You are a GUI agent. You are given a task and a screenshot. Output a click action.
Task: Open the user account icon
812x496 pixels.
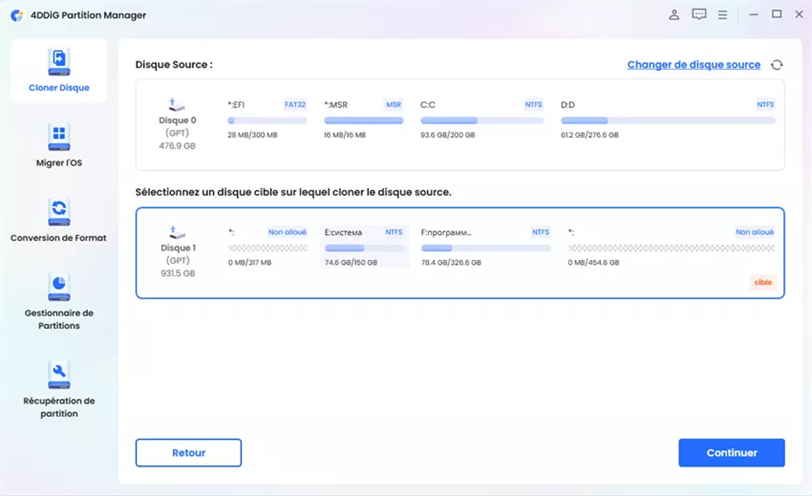(x=674, y=14)
